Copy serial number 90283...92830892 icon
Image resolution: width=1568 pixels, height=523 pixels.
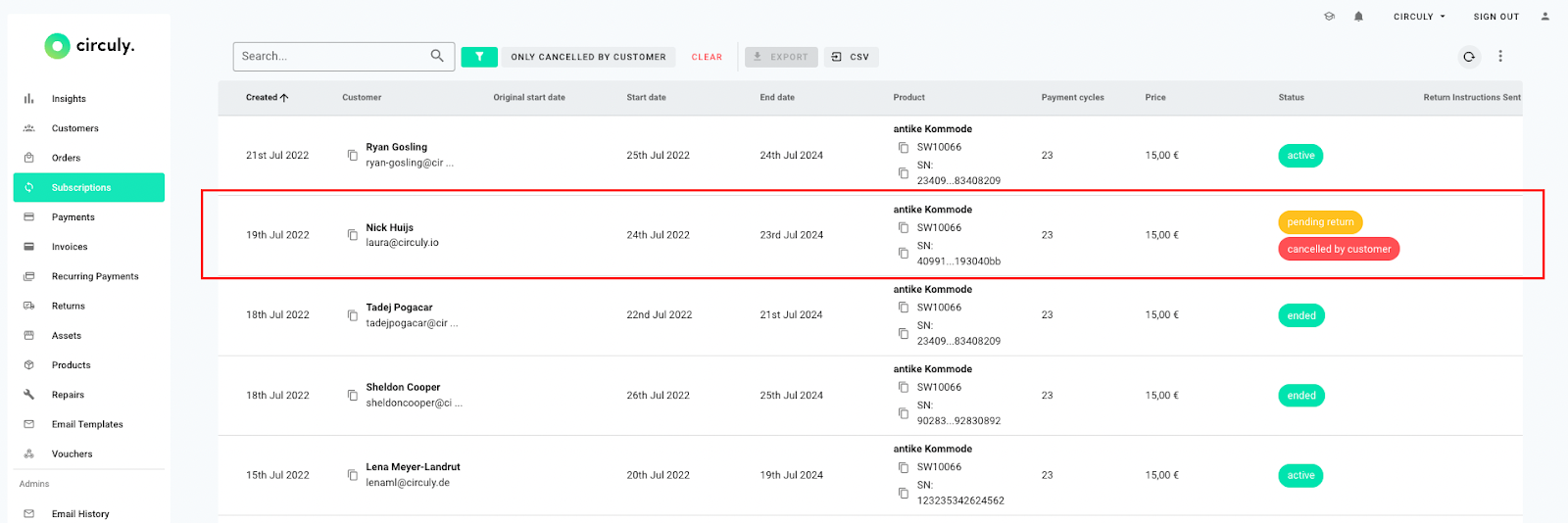point(904,413)
